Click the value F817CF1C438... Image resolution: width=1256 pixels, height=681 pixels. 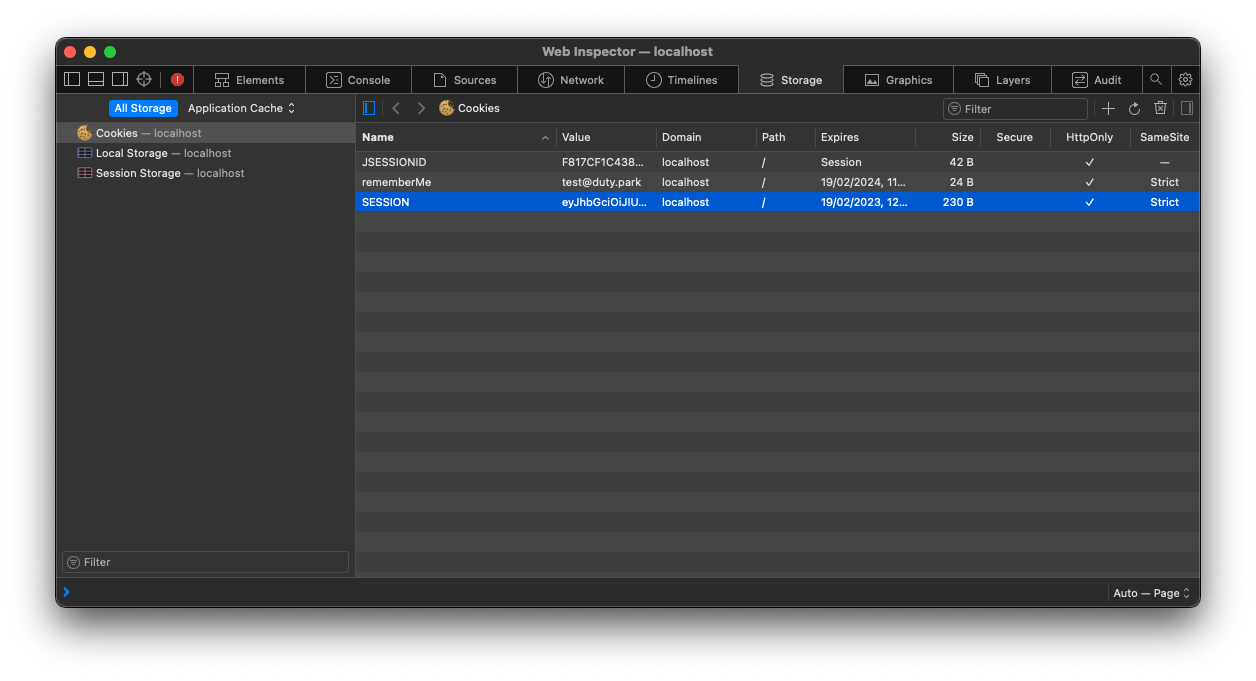coord(603,162)
